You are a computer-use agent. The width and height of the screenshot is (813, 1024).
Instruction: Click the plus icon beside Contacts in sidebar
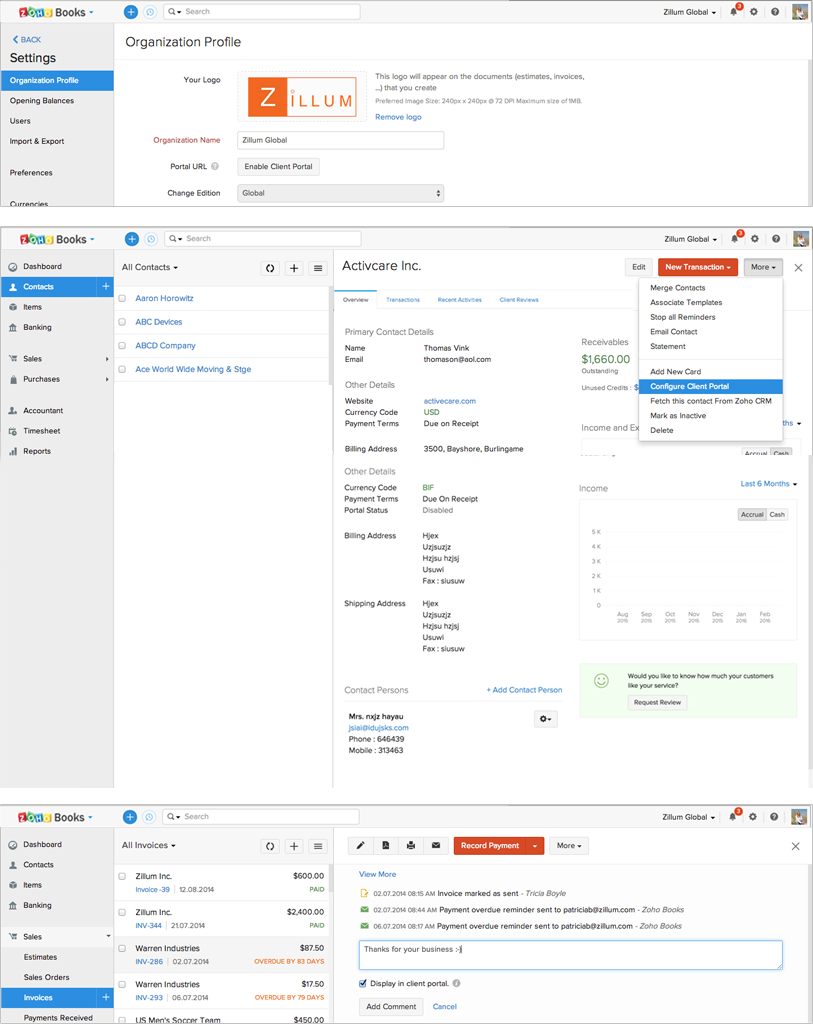click(105, 287)
